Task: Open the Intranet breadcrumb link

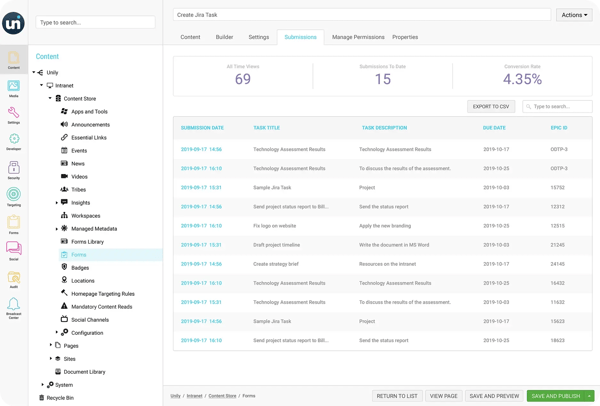Action: [x=194, y=396]
